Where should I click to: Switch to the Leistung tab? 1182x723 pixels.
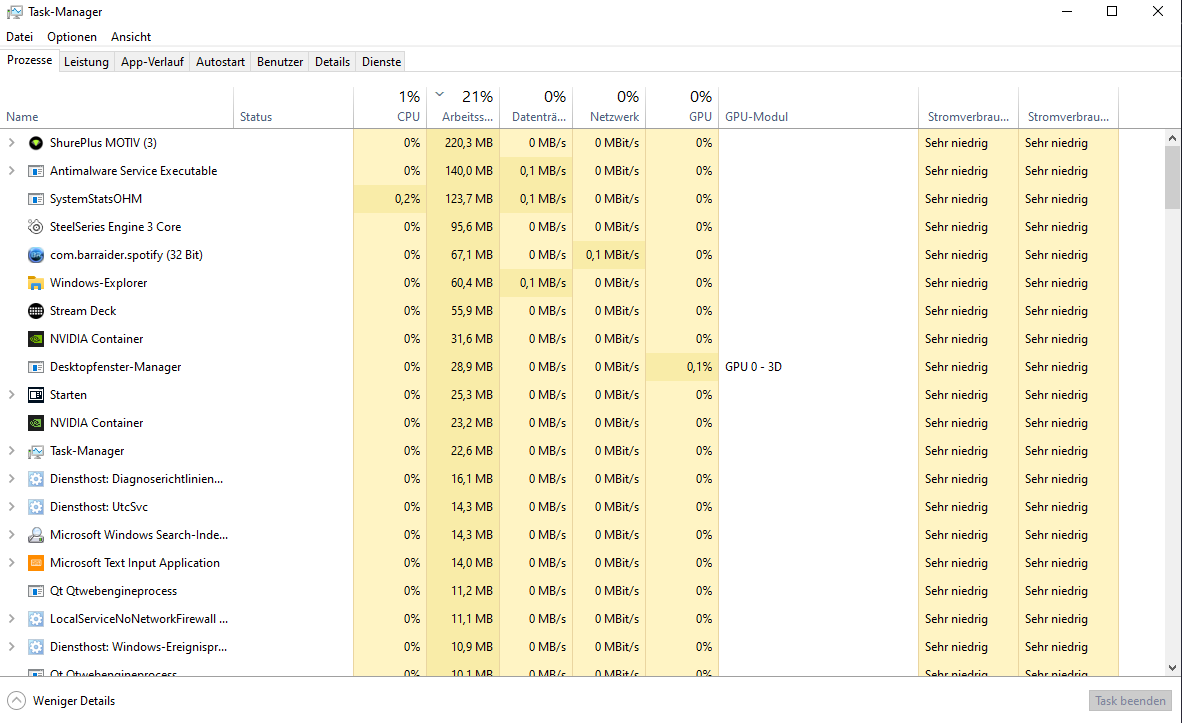pos(86,60)
